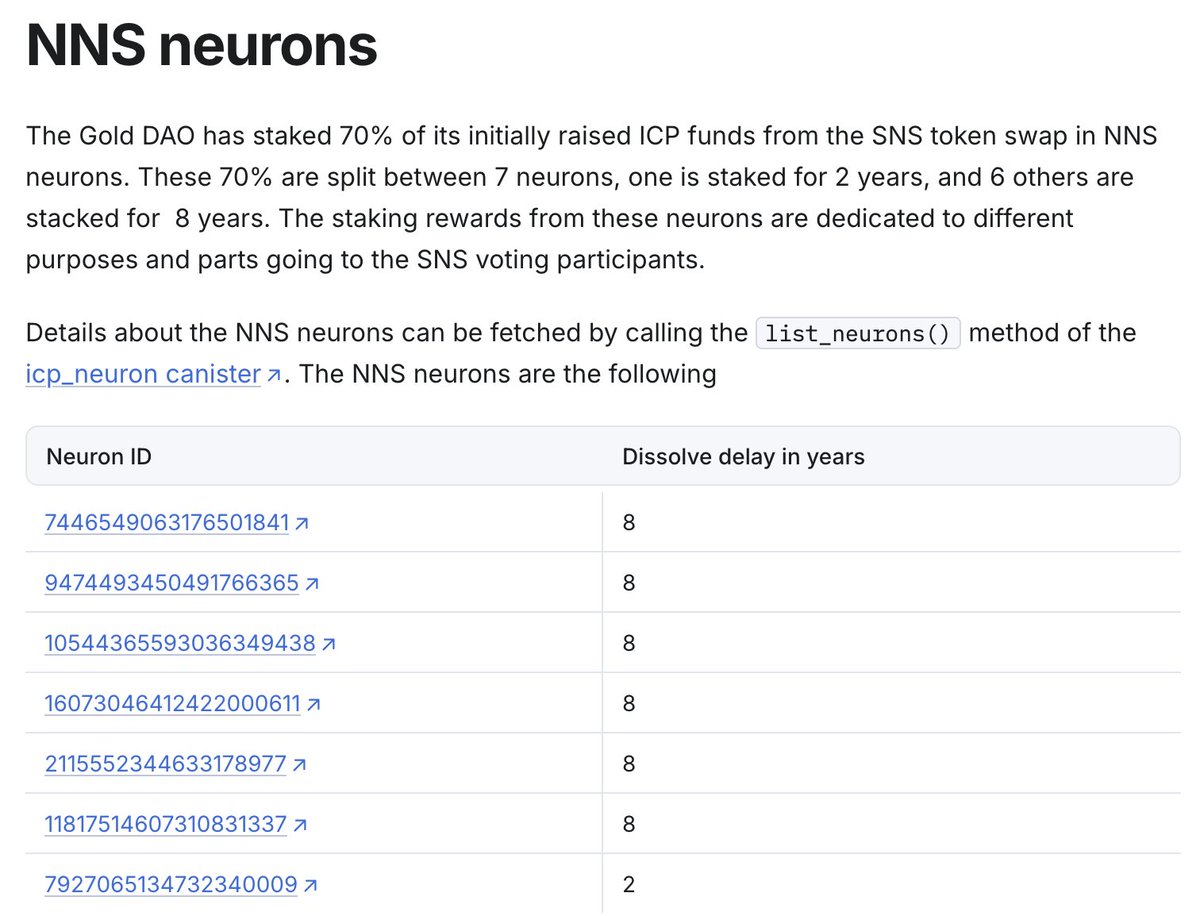Click the Dissolve delay in years header
This screenshot has height=916, width=1200.
pos(743,457)
